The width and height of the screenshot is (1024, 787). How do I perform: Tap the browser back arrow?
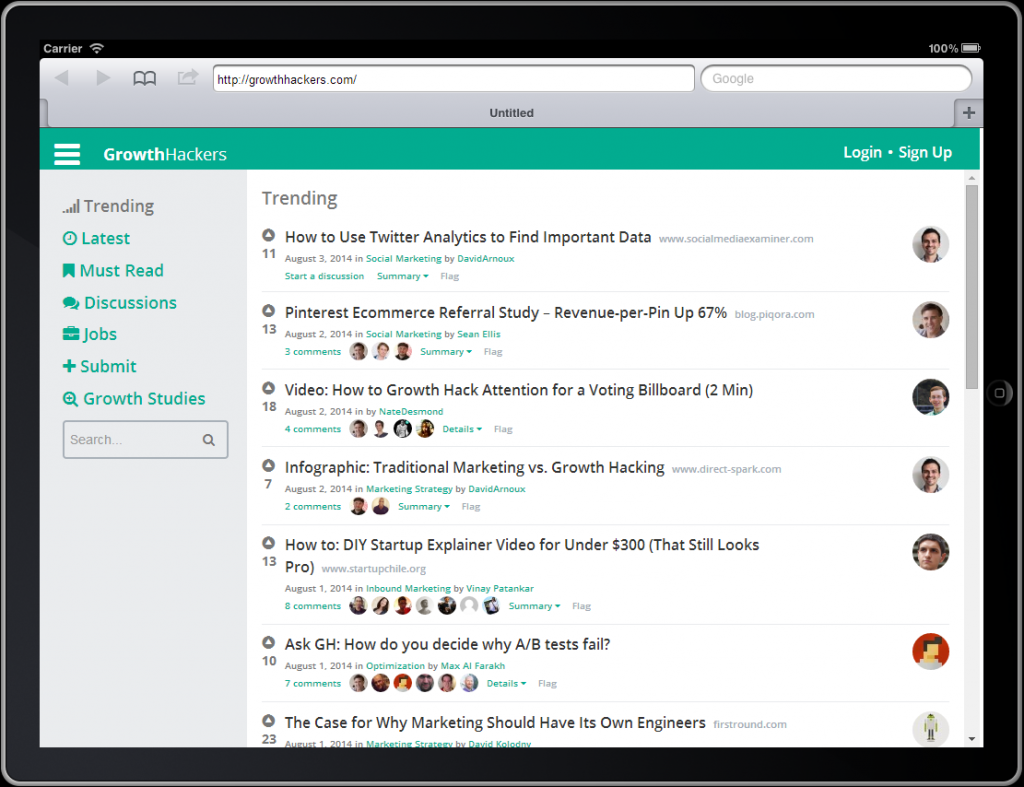pyautogui.click(x=62, y=78)
